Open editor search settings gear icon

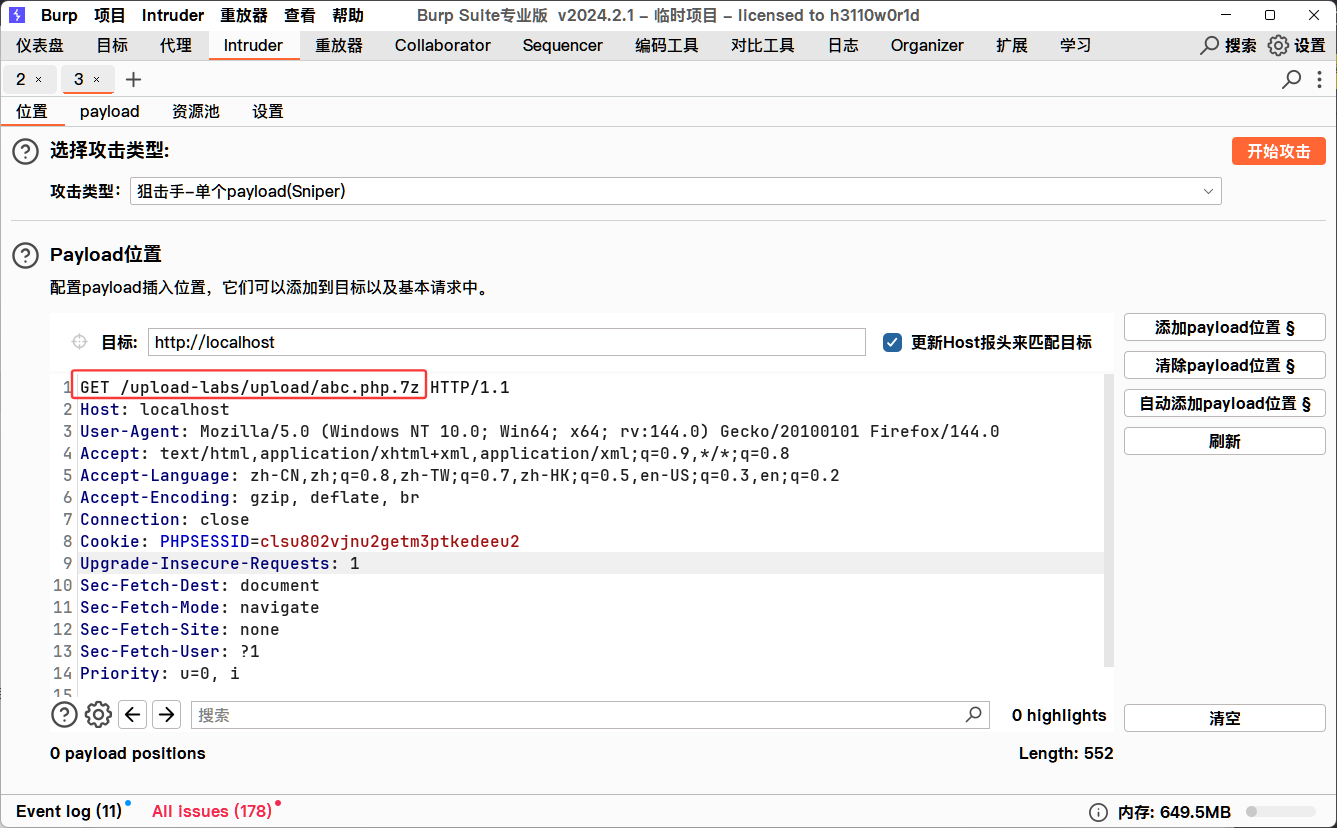(x=98, y=714)
